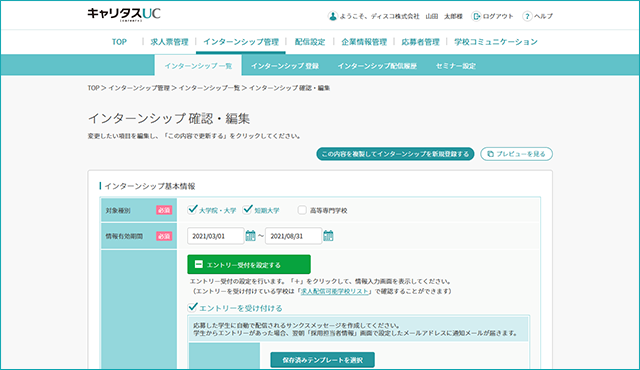The image size is (640, 370).
Task: Click the 対象種別 row label
Action: [118, 210]
